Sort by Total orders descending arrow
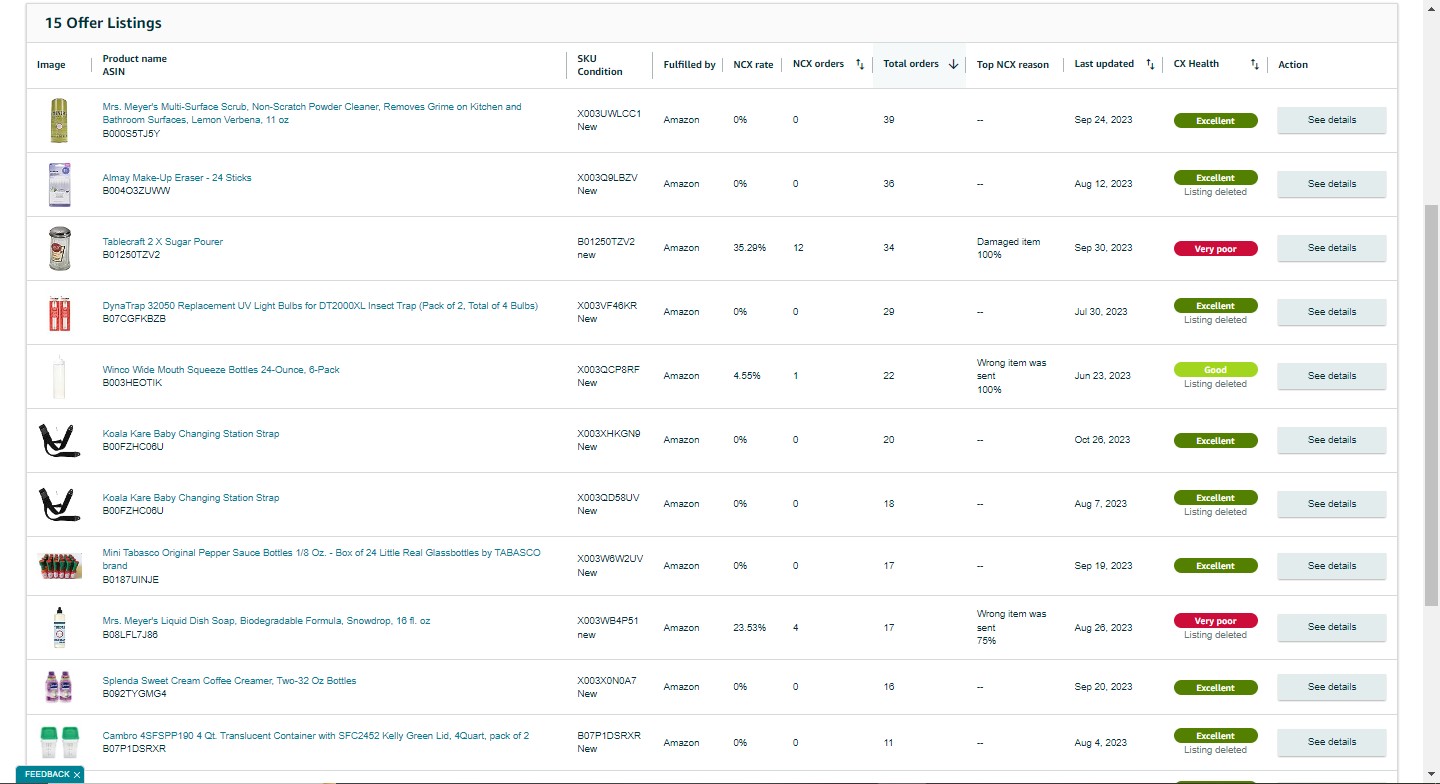The height and width of the screenshot is (784, 1440). click(x=953, y=65)
